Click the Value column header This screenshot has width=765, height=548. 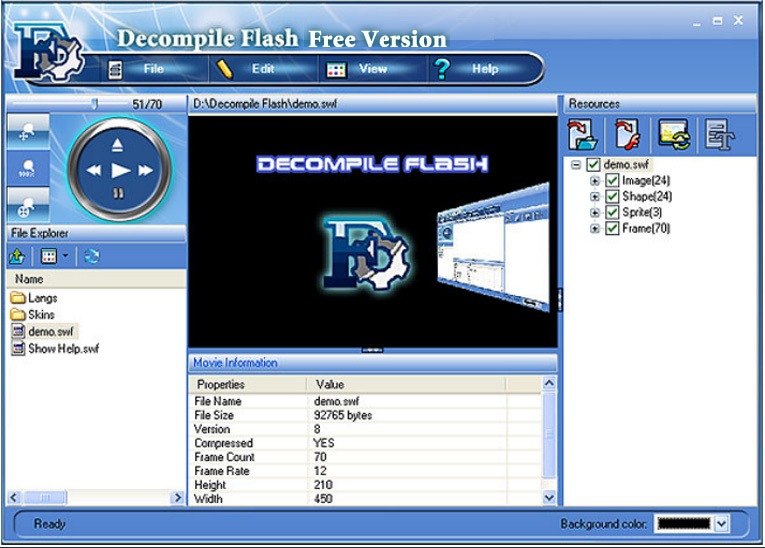(x=406, y=385)
